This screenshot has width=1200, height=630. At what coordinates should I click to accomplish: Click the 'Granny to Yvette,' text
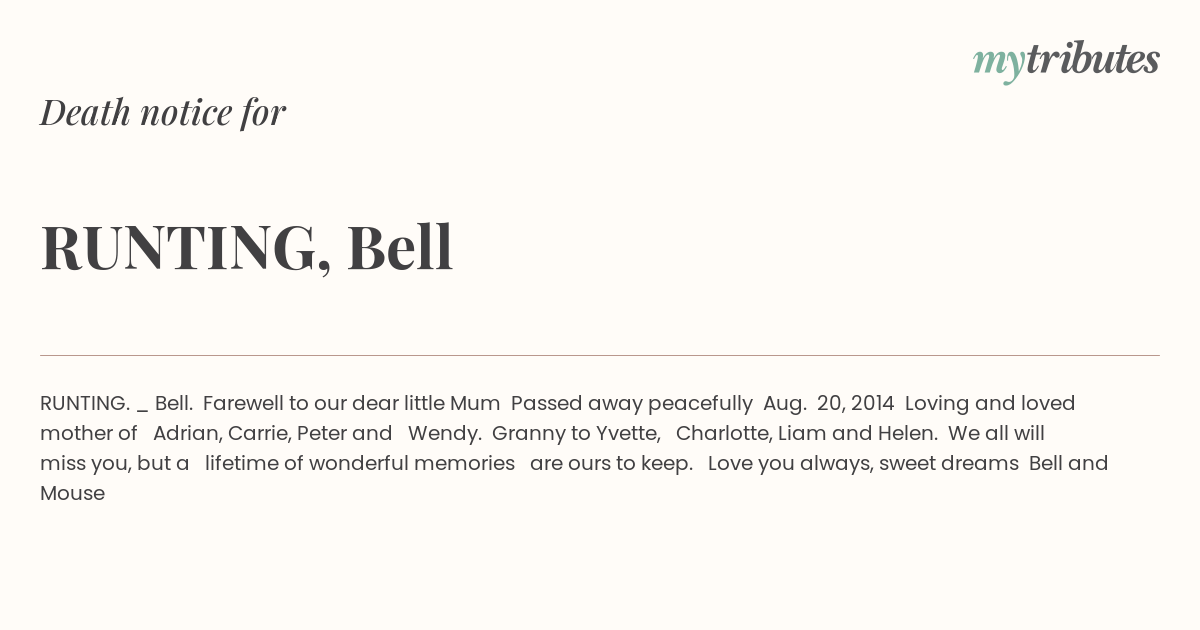[x=576, y=434]
